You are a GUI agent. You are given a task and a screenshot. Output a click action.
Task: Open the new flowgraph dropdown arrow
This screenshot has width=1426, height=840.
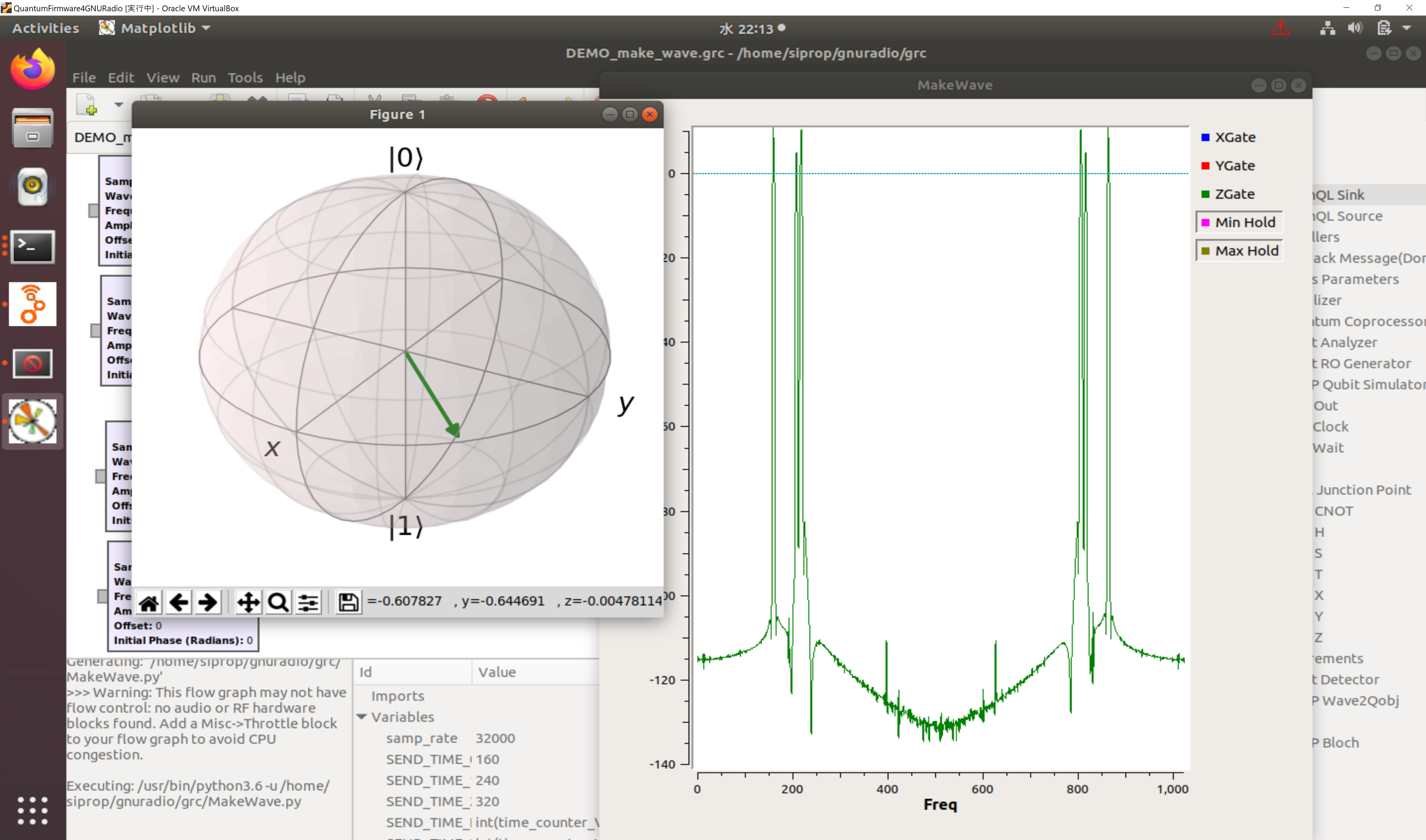(x=118, y=105)
